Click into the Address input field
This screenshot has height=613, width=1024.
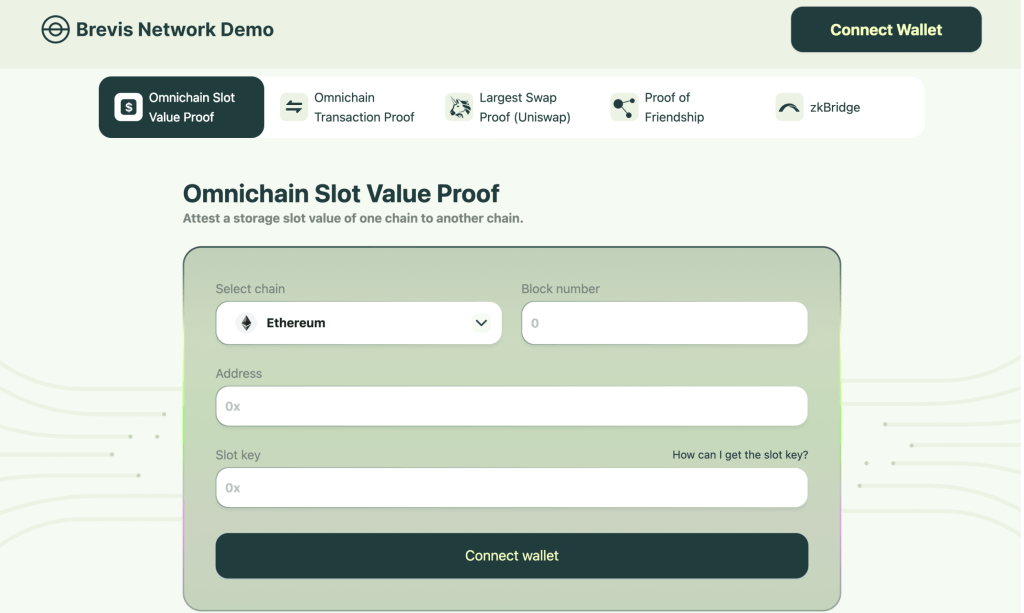click(x=511, y=406)
